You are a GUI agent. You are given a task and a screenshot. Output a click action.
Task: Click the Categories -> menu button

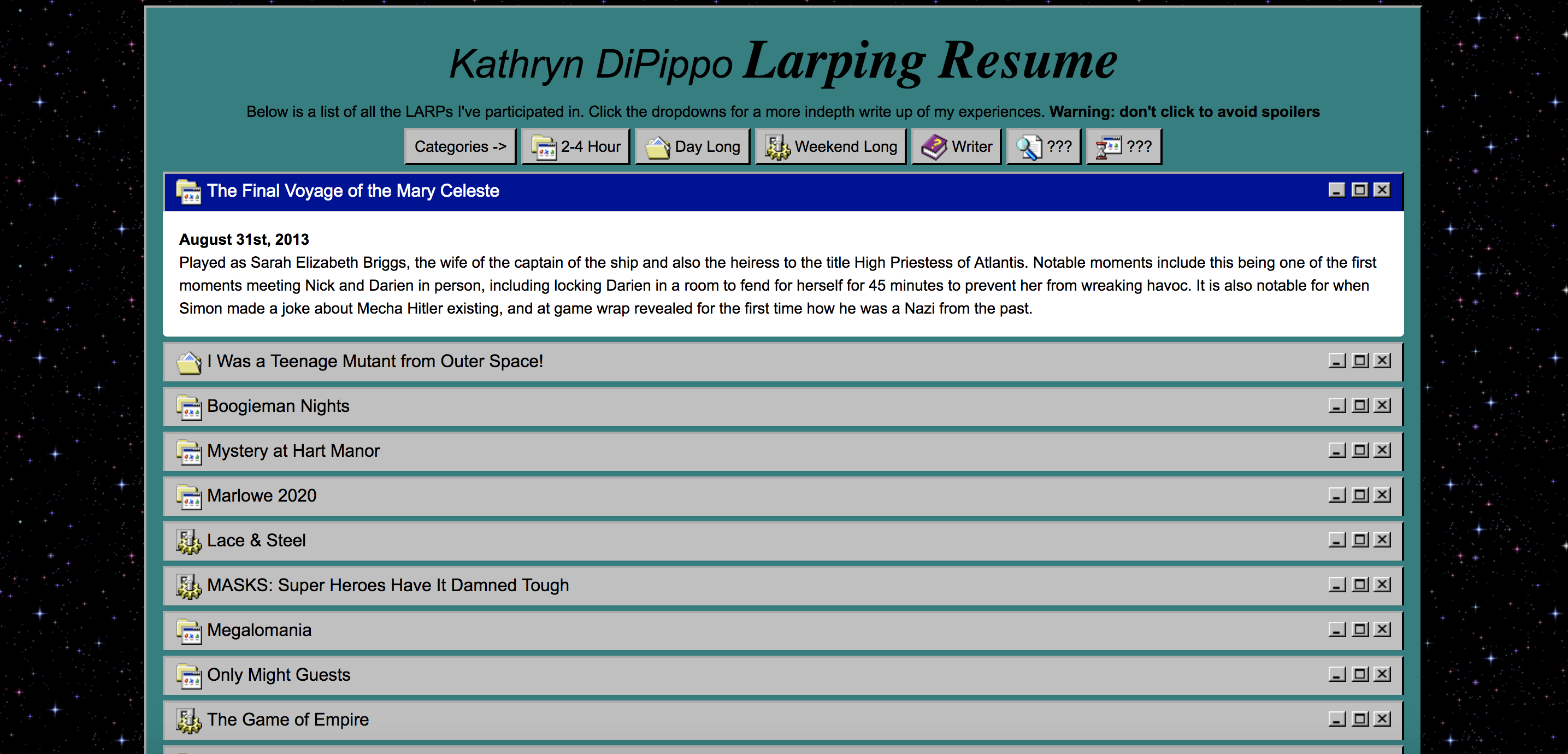pos(460,146)
